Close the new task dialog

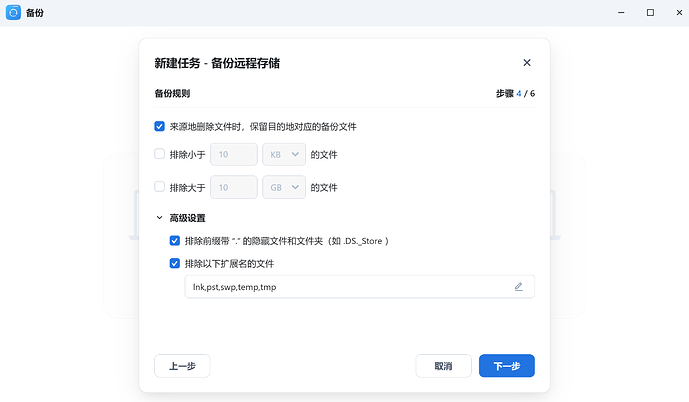coord(527,63)
